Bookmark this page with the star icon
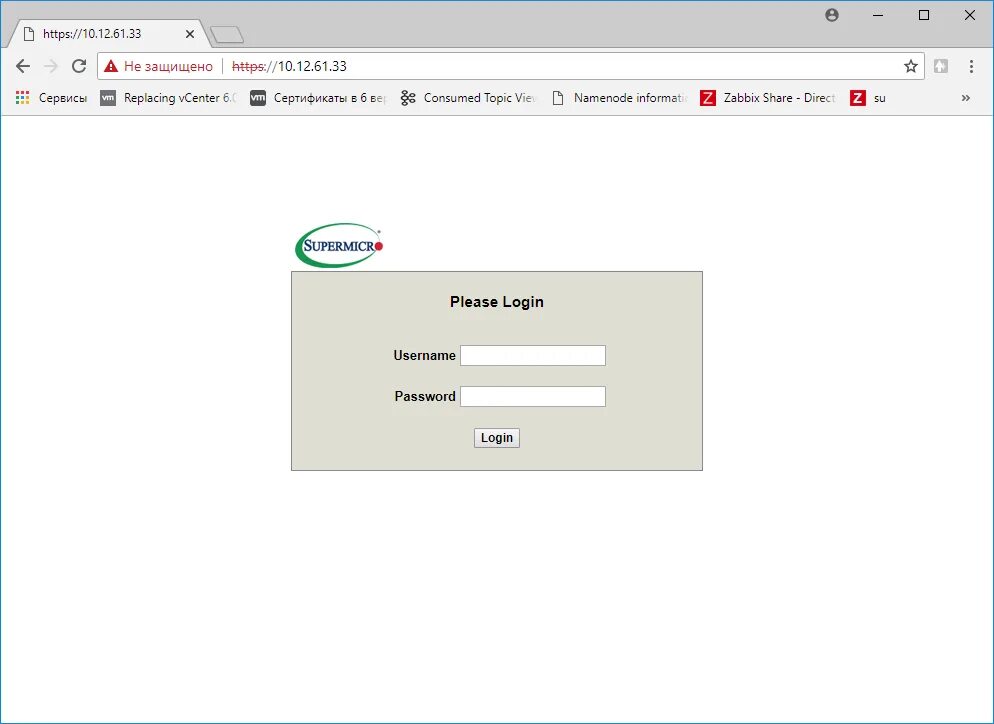The height and width of the screenshot is (724, 994). pos(911,66)
